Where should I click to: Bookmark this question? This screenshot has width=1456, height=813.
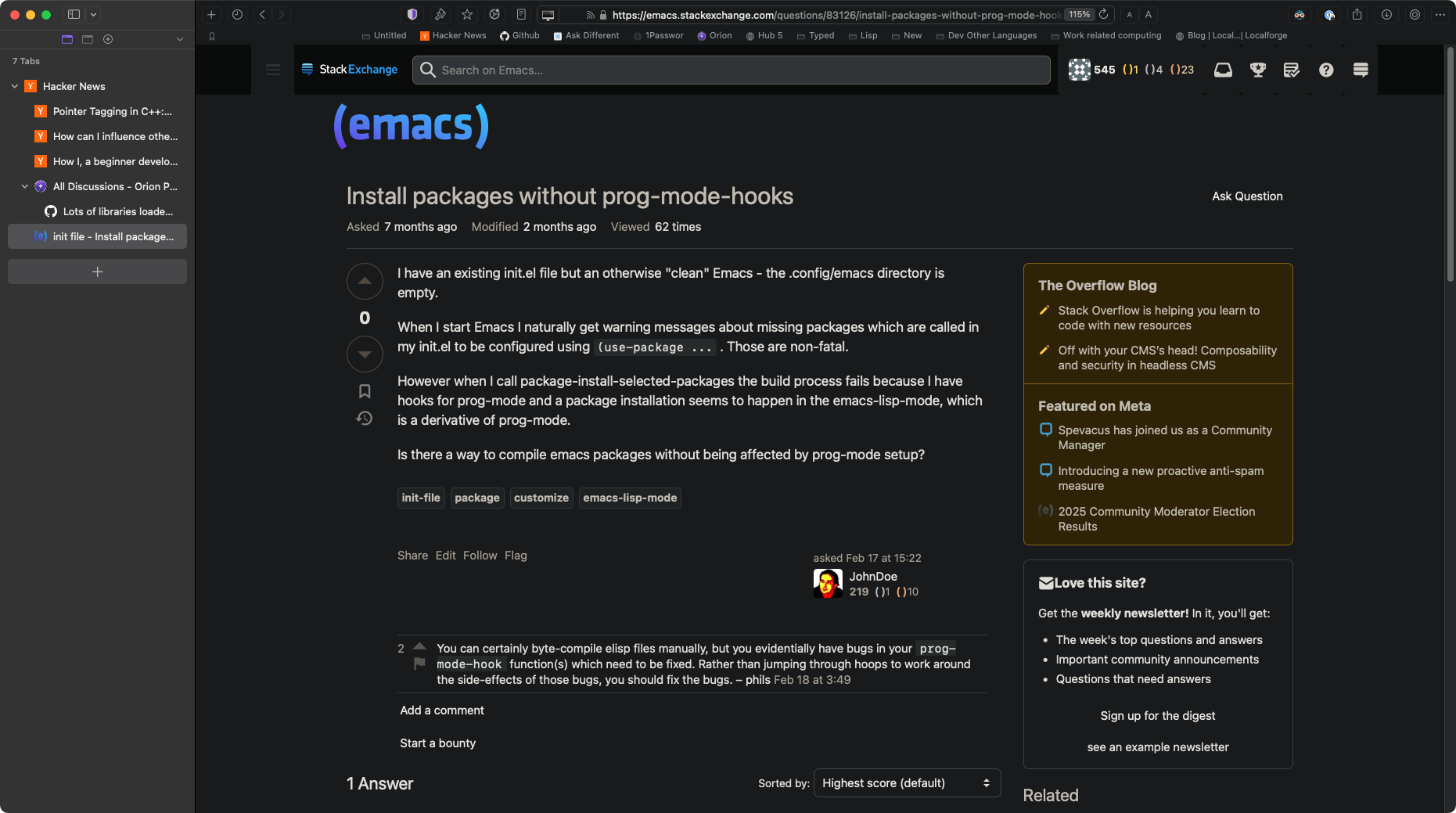pyautogui.click(x=365, y=390)
